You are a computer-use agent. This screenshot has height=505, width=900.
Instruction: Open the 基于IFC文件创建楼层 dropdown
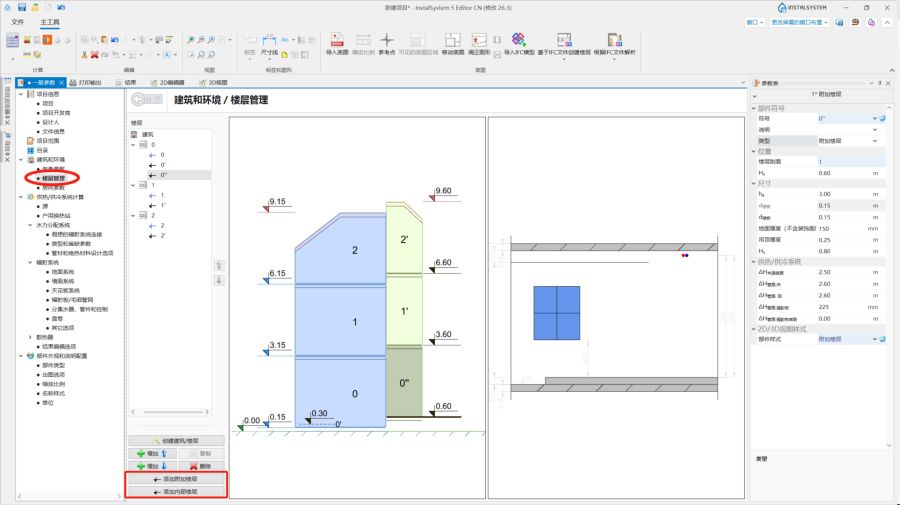pos(564,58)
